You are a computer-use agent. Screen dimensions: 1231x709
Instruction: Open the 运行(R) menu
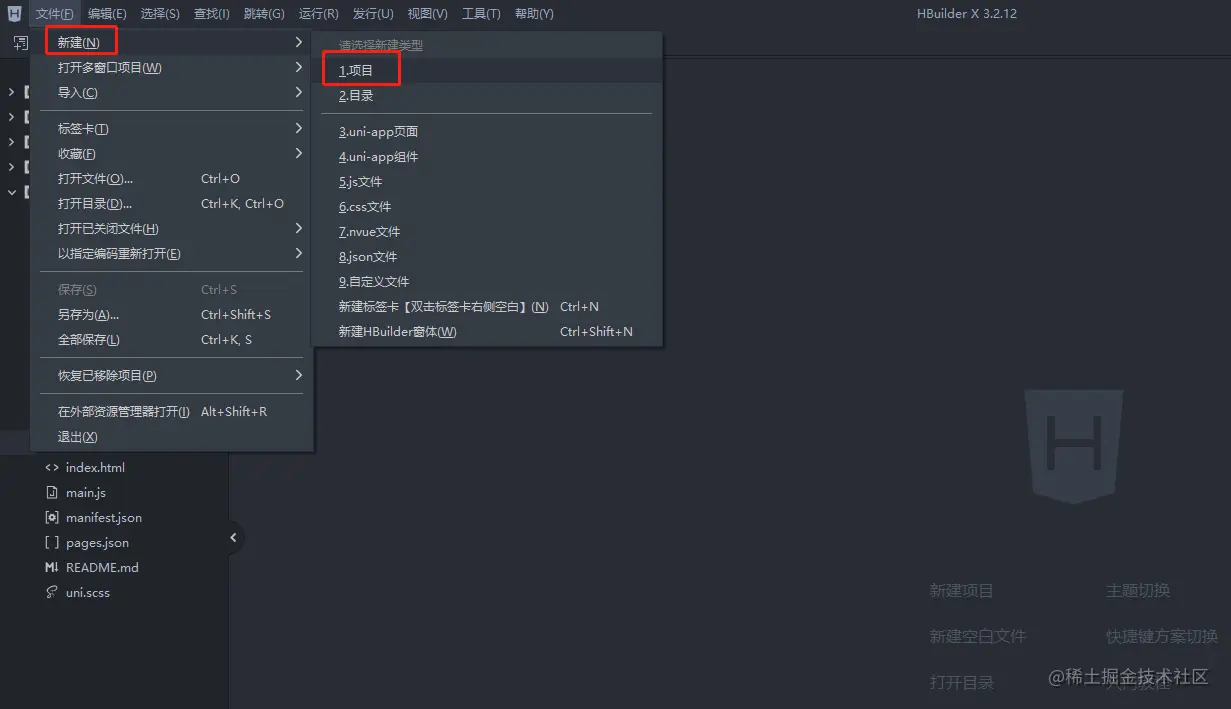pyautogui.click(x=318, y=13)
